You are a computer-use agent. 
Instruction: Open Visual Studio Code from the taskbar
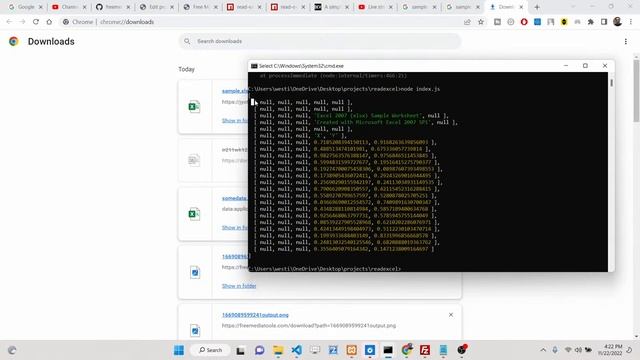pos(297,350)
